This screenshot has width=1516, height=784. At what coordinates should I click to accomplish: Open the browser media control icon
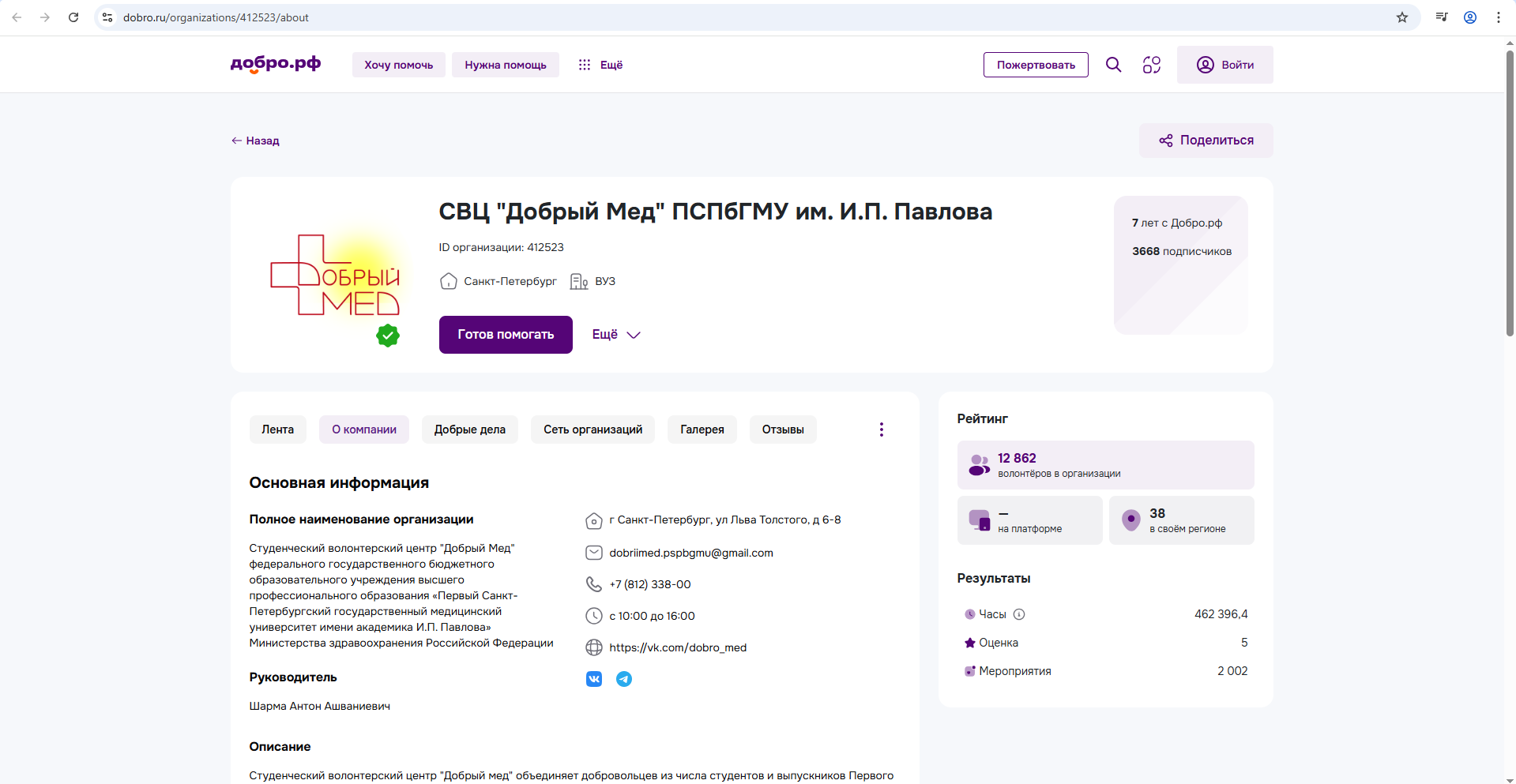click(1442, 17)
